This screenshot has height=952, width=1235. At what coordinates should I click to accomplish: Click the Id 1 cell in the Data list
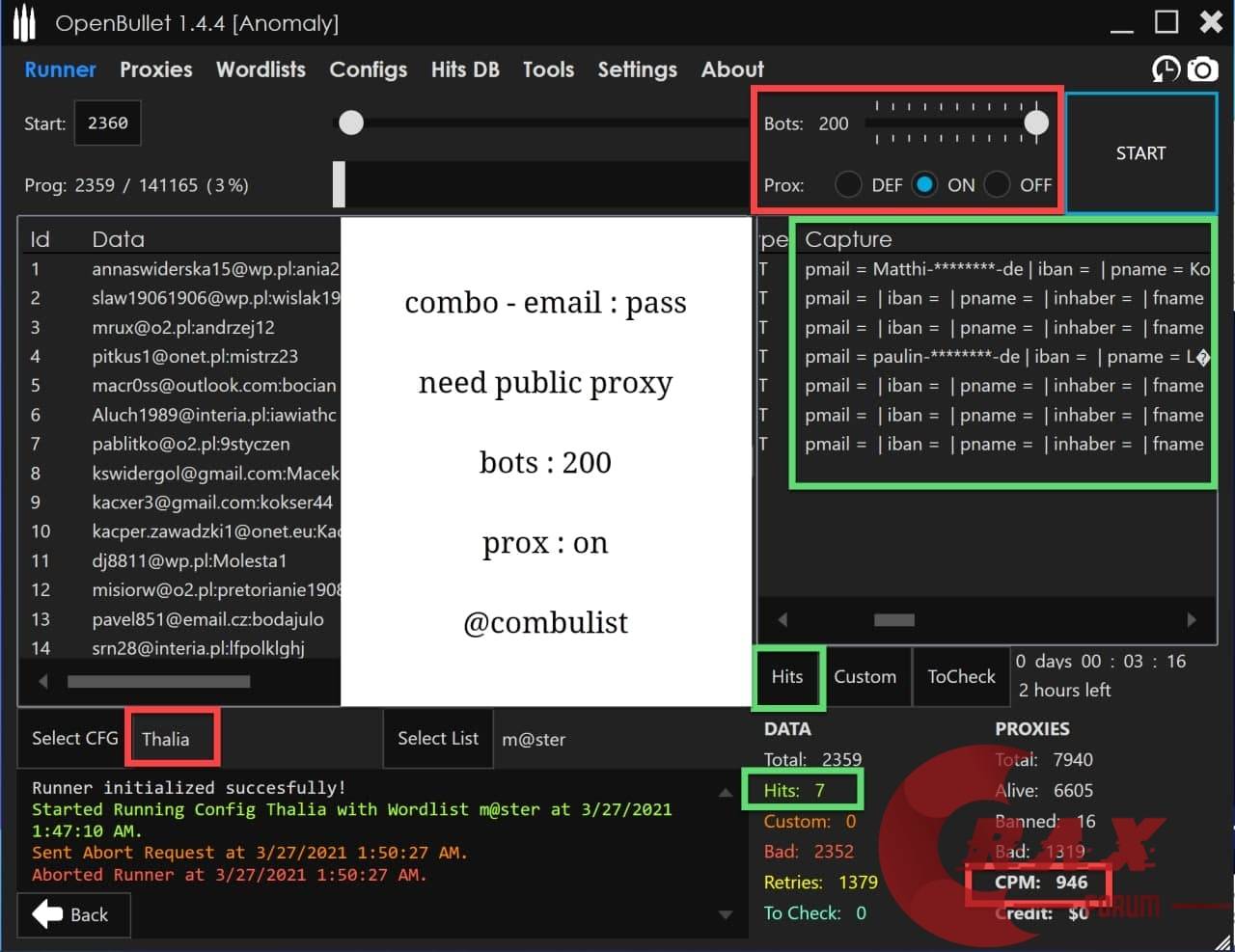point(36,269)
